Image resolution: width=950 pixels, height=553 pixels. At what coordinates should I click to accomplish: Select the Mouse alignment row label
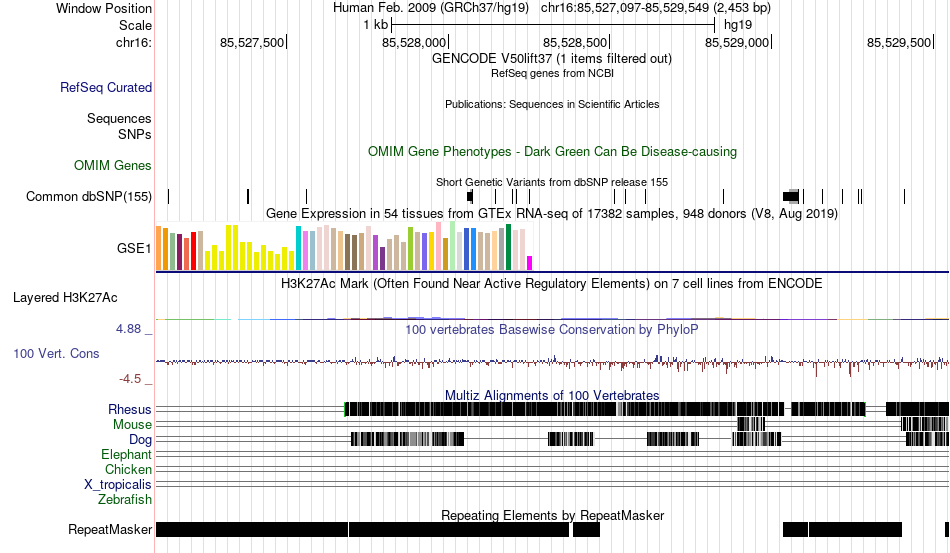(x=132, y=425)
